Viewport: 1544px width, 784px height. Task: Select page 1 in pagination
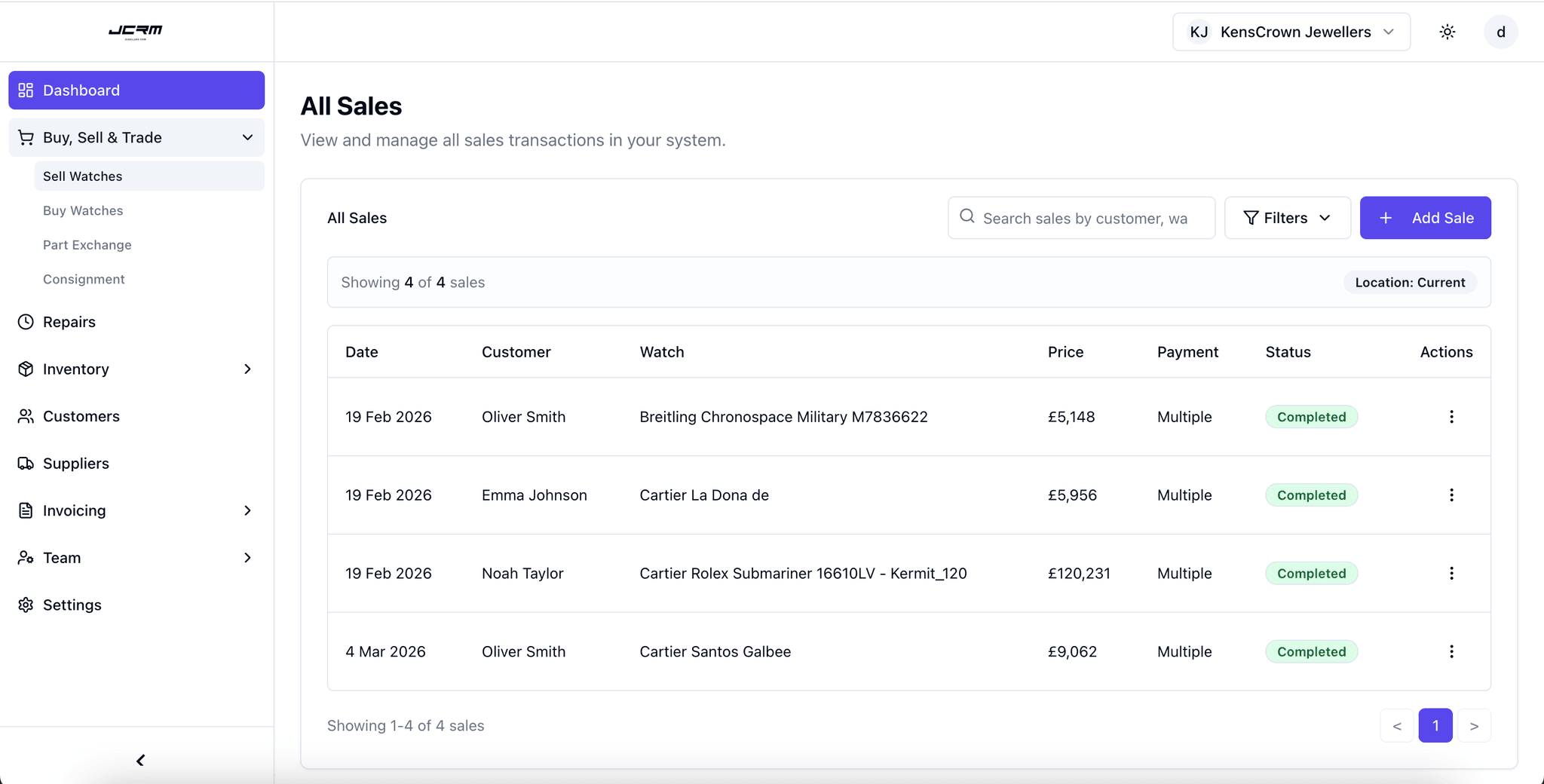[1435, 724]
